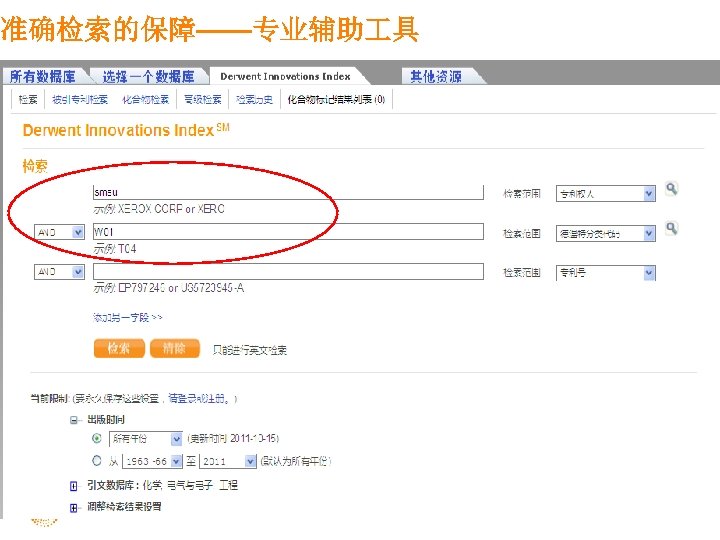Select the 所有年份 radio button
Screen dimensions: 720x540
click(97, 438)
